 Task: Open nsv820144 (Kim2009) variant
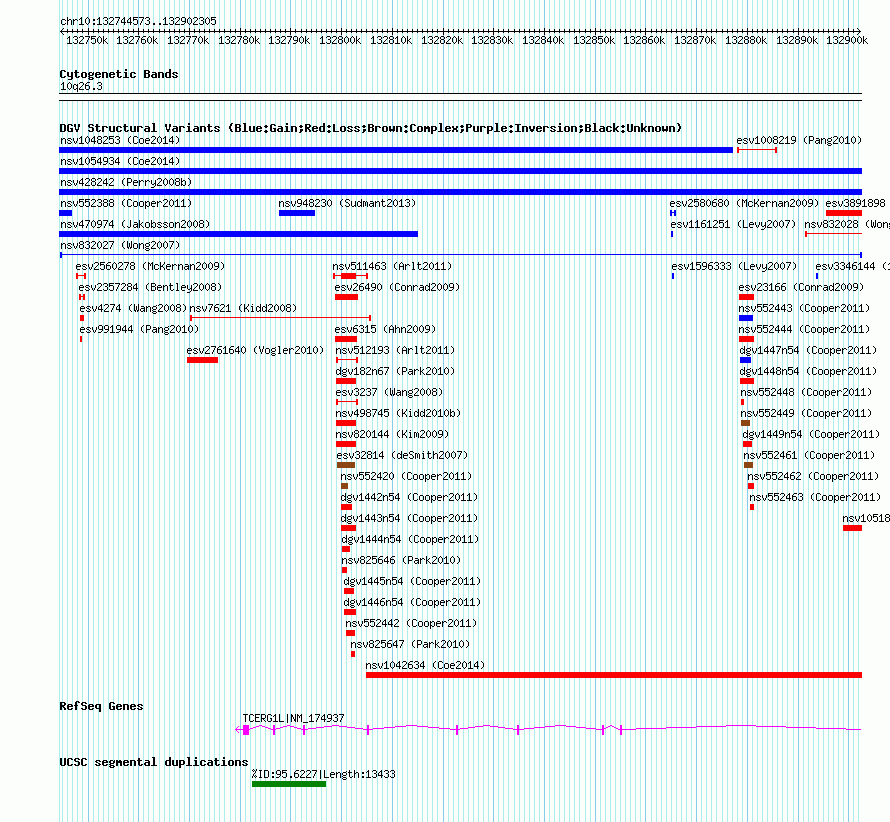pos(392,434)
